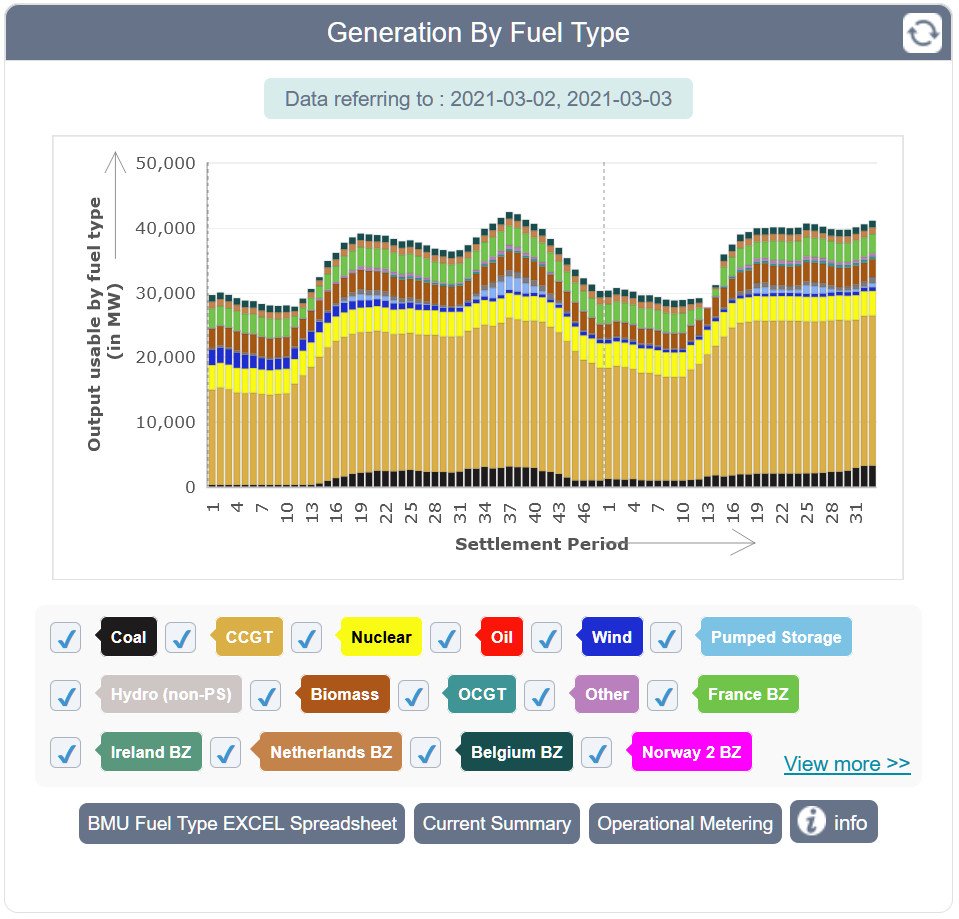The width and height of the screenshot is (959, 919).
Task: Uncheck the OCGT checkbox
Action: pos(413,695)
